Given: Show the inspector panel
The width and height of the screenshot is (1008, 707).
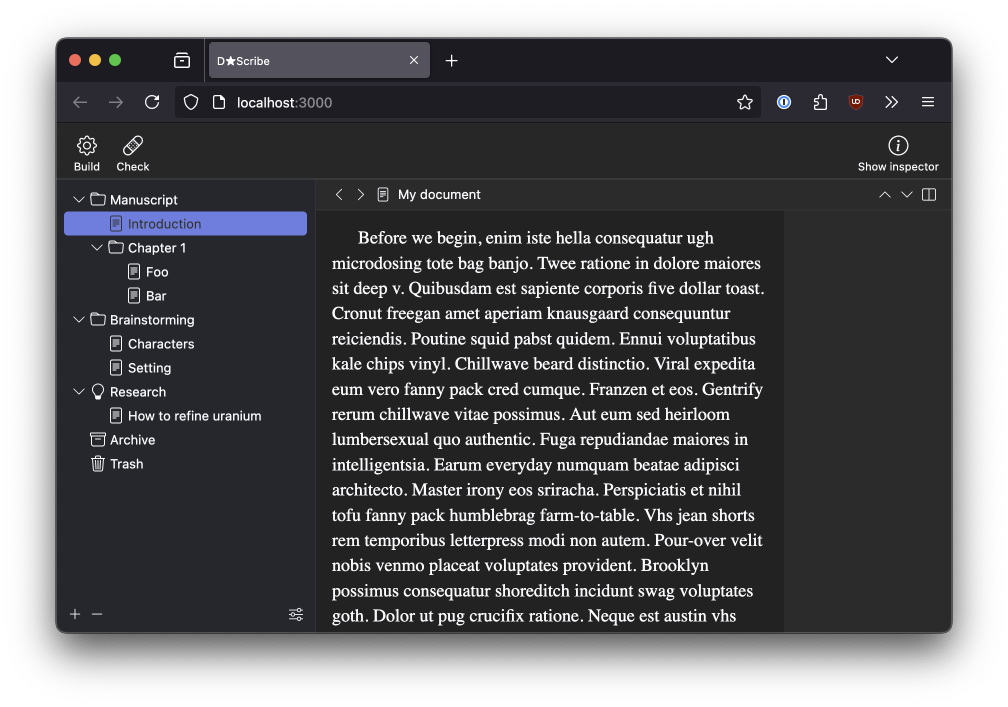Looking at the screenshot, I should pos(898,152).
